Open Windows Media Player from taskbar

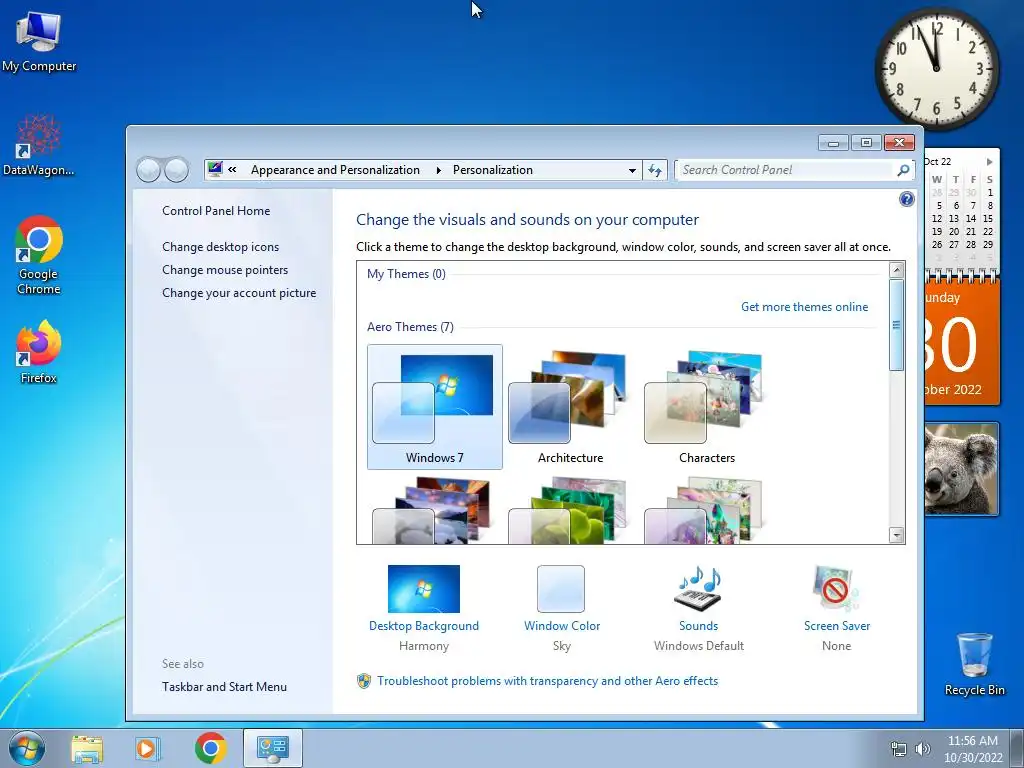click(x=148, y=748)
